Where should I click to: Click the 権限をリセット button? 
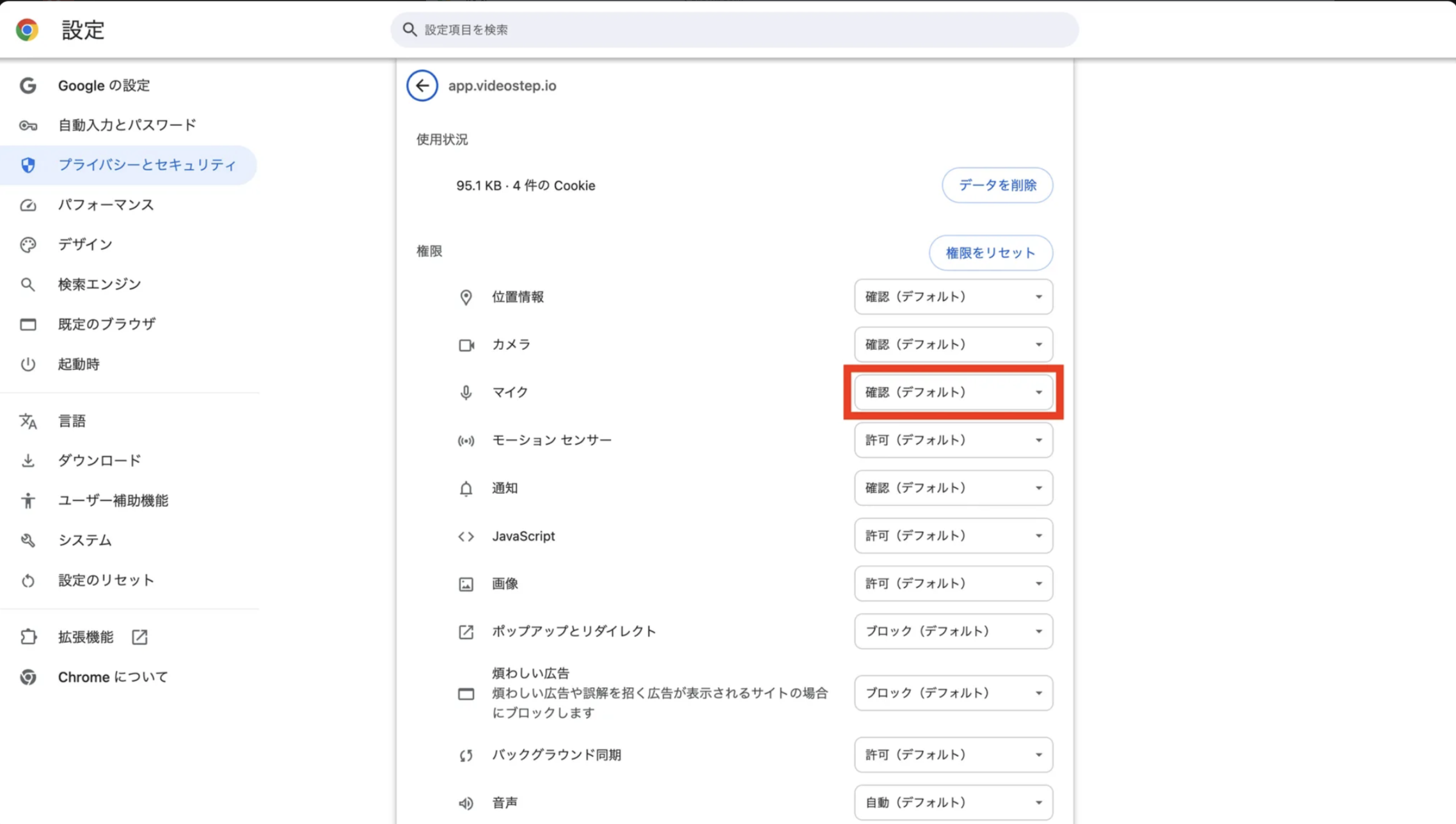pyautogui.click(x=990, y=253)
